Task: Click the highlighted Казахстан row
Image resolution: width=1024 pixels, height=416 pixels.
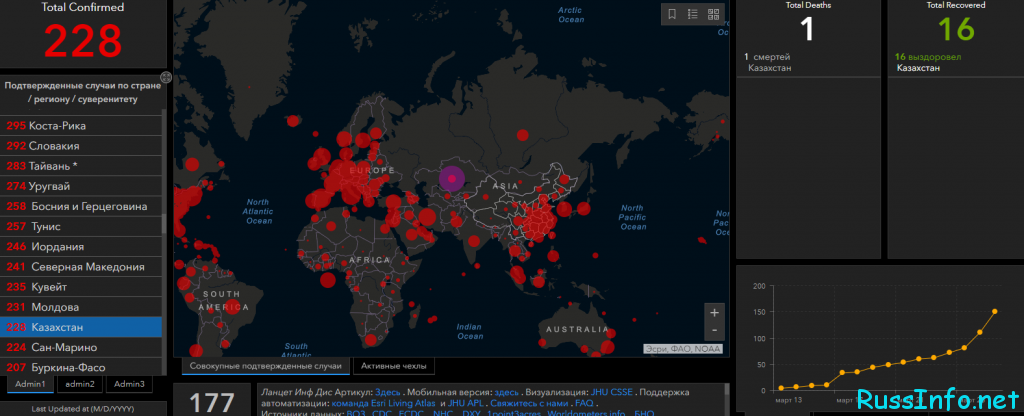Action: pyautogui.click(x=81, y=327)
